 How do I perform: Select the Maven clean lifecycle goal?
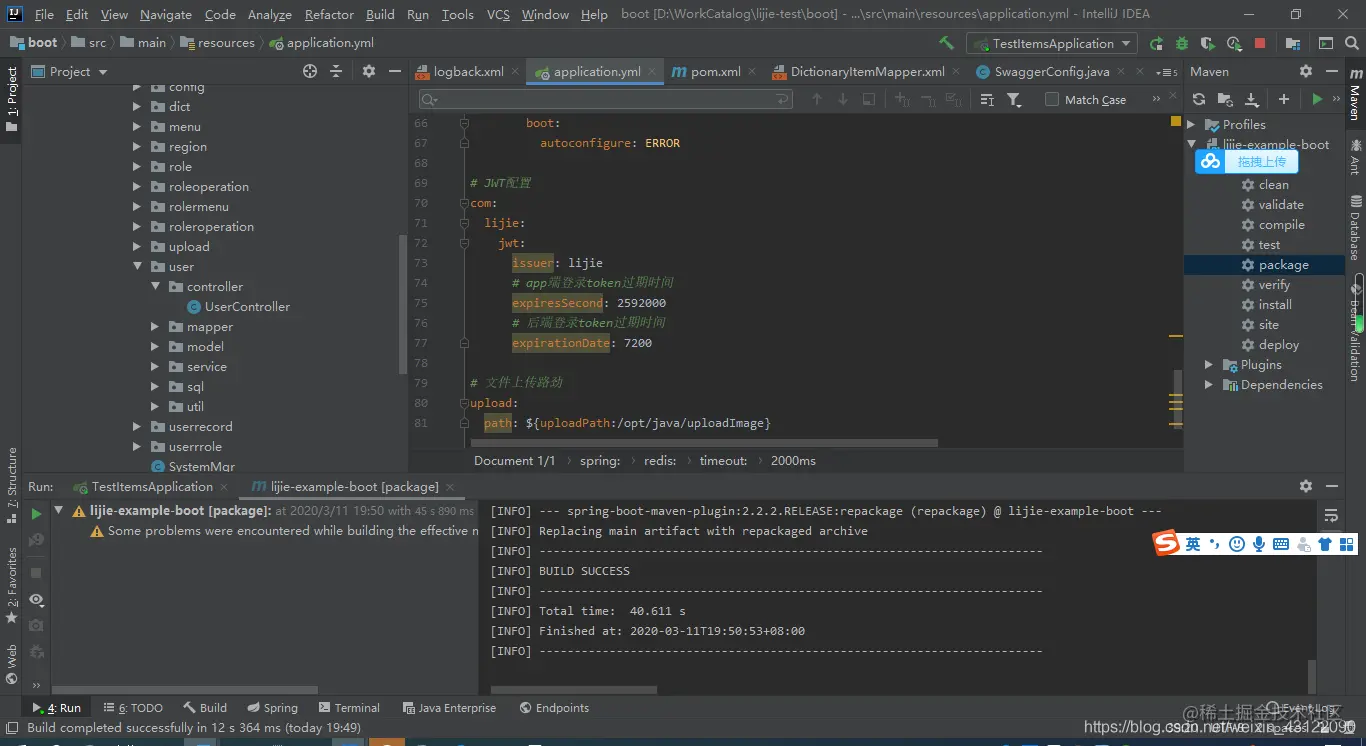(x=1273, y=185)
